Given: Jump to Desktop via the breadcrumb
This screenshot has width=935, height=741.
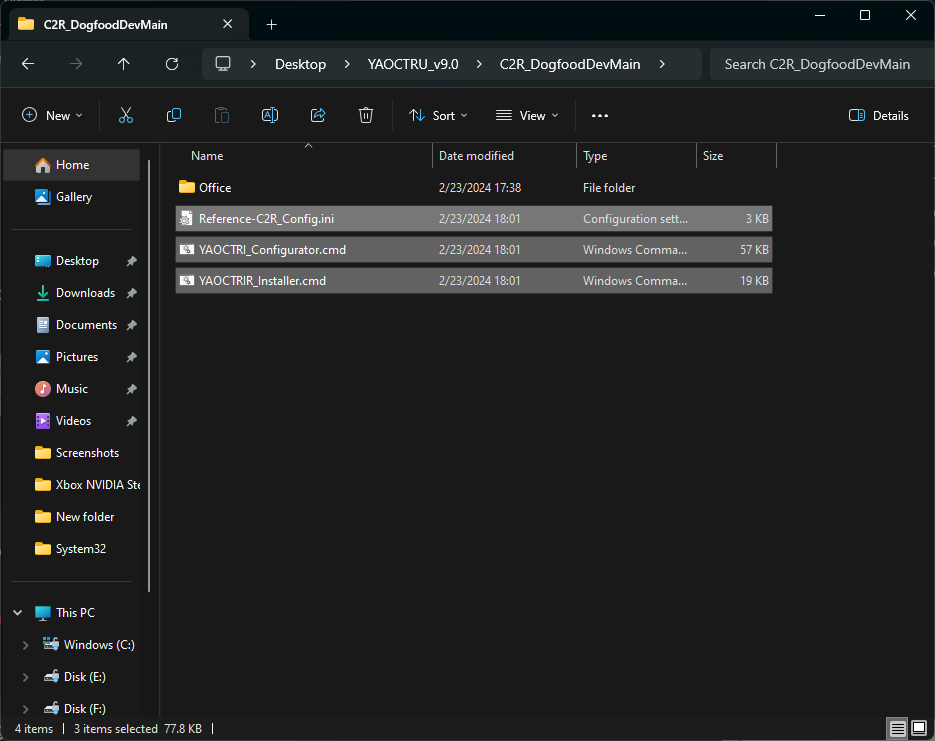Looking at the screenshot, I should 300,63.
